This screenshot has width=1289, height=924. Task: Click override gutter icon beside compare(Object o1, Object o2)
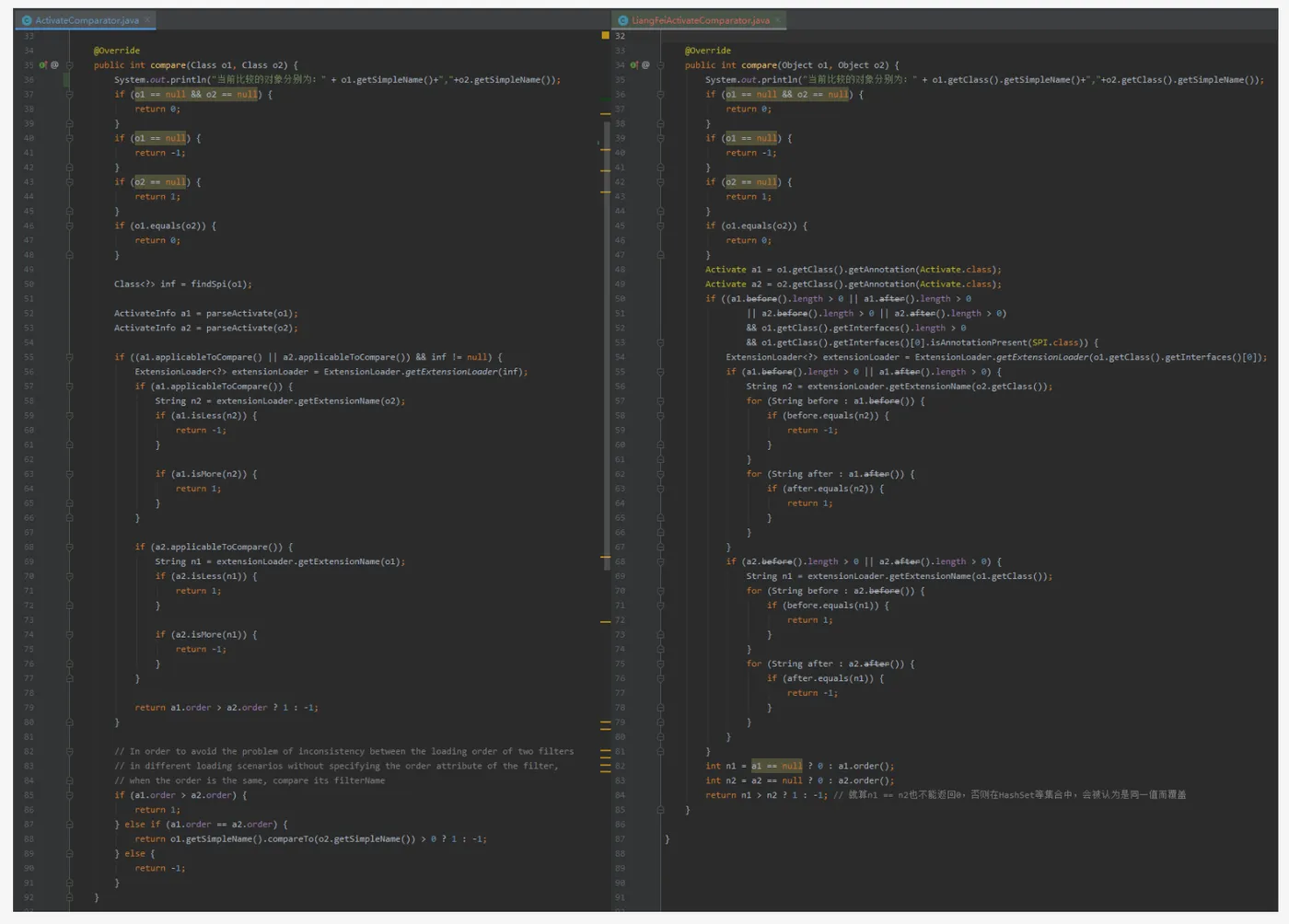[x=634, y=65]
